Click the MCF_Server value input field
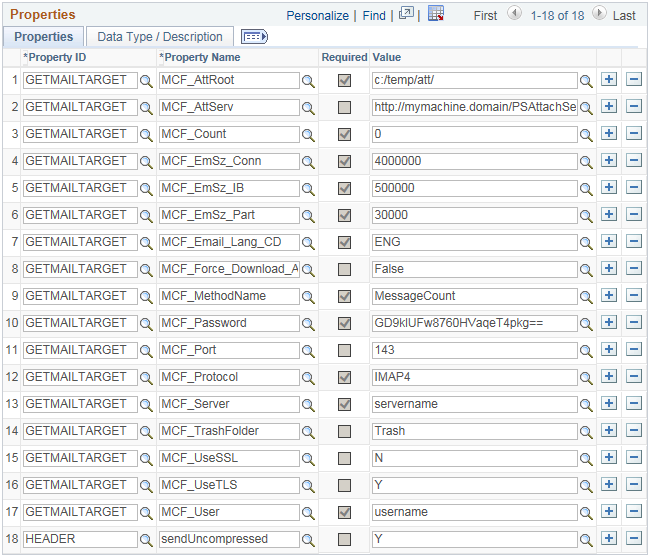This screenshot has width=652, height=559. [x=474, y=404]
